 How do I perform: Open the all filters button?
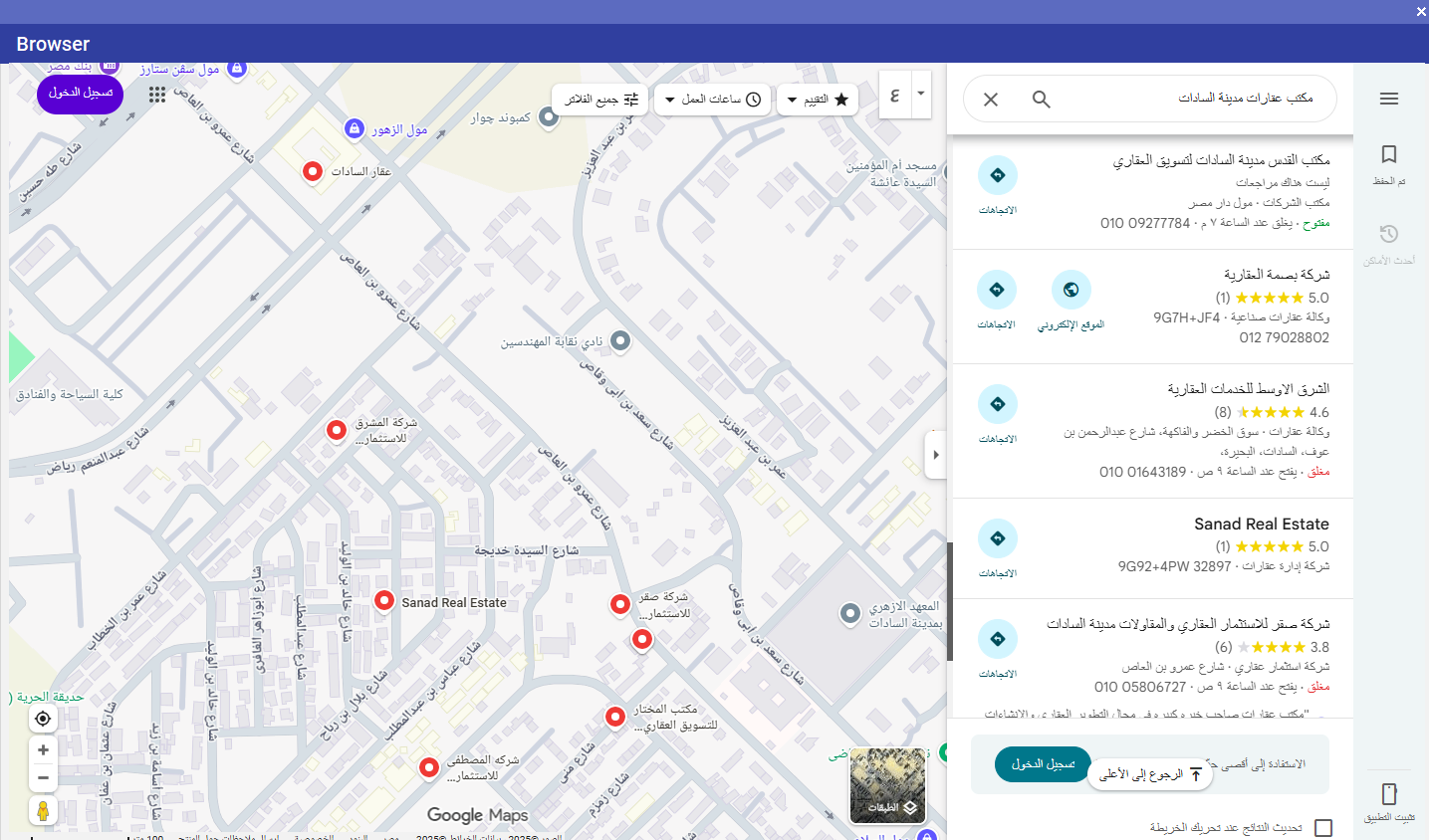[600, 100]
